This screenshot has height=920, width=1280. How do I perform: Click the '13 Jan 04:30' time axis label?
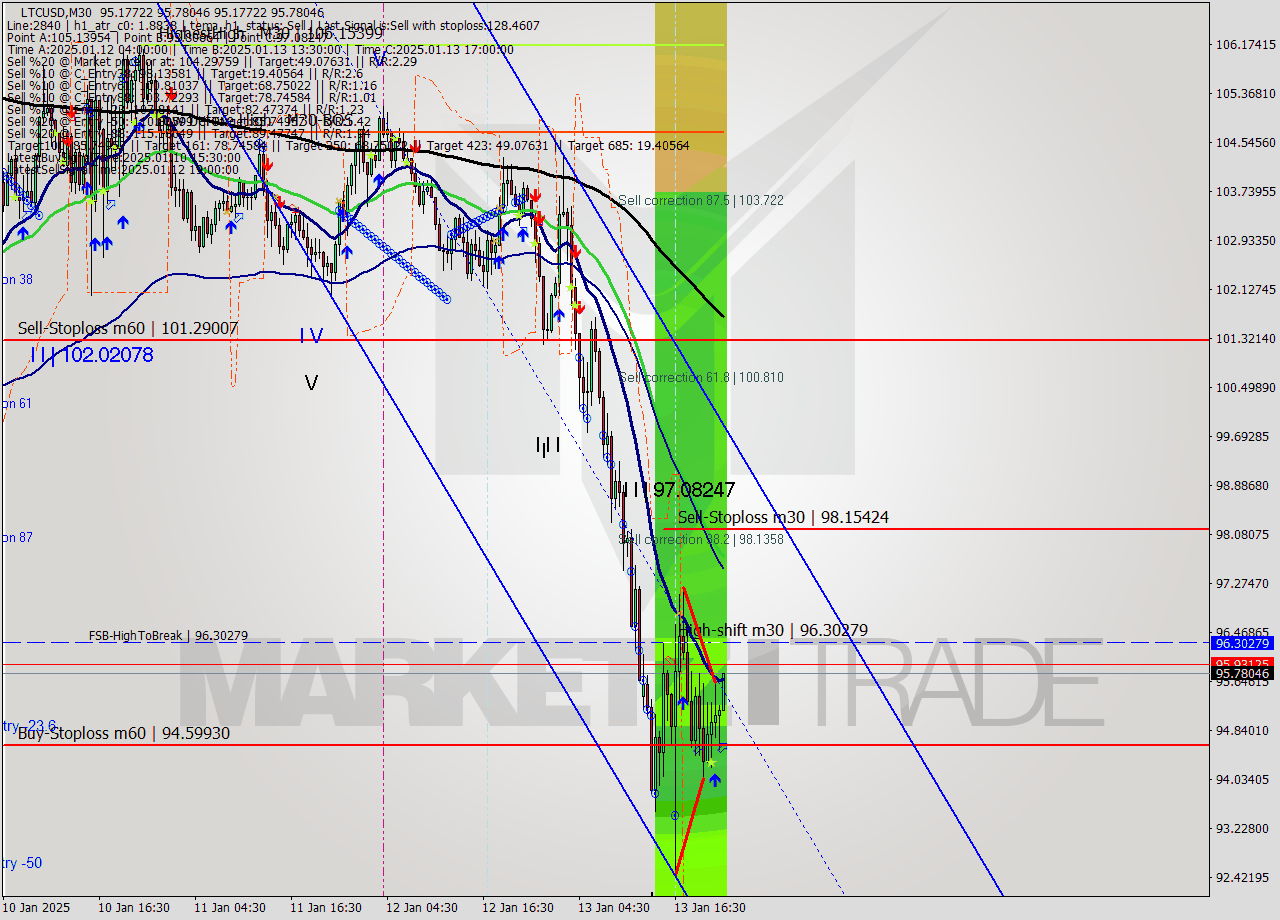(614, 908)
